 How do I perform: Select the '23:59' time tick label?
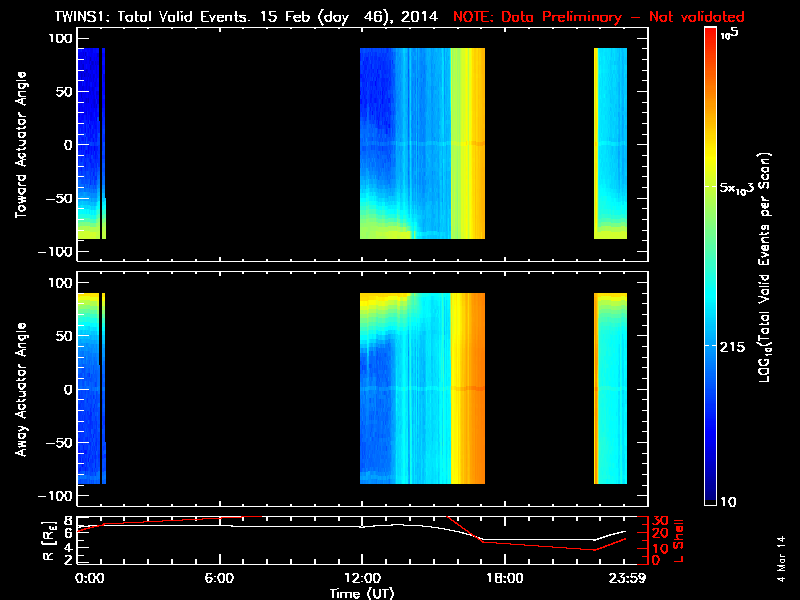click(630, 578)
